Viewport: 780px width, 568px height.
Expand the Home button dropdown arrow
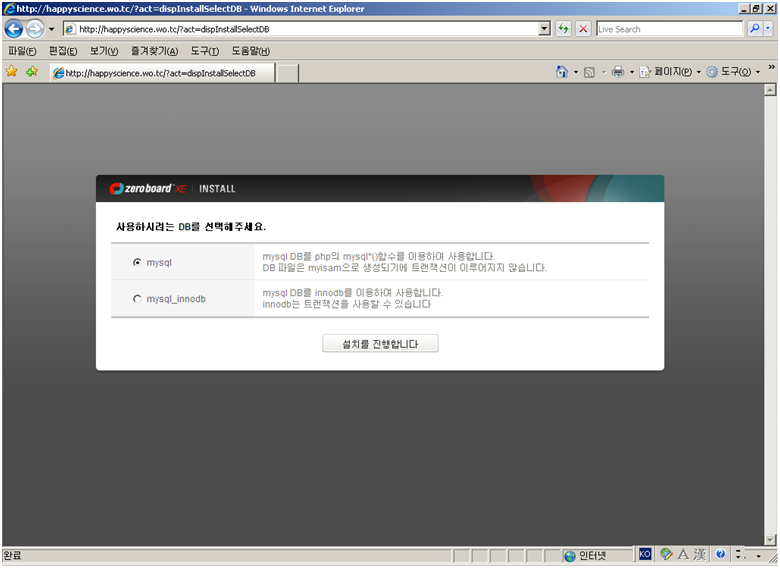tap(576, 73)
